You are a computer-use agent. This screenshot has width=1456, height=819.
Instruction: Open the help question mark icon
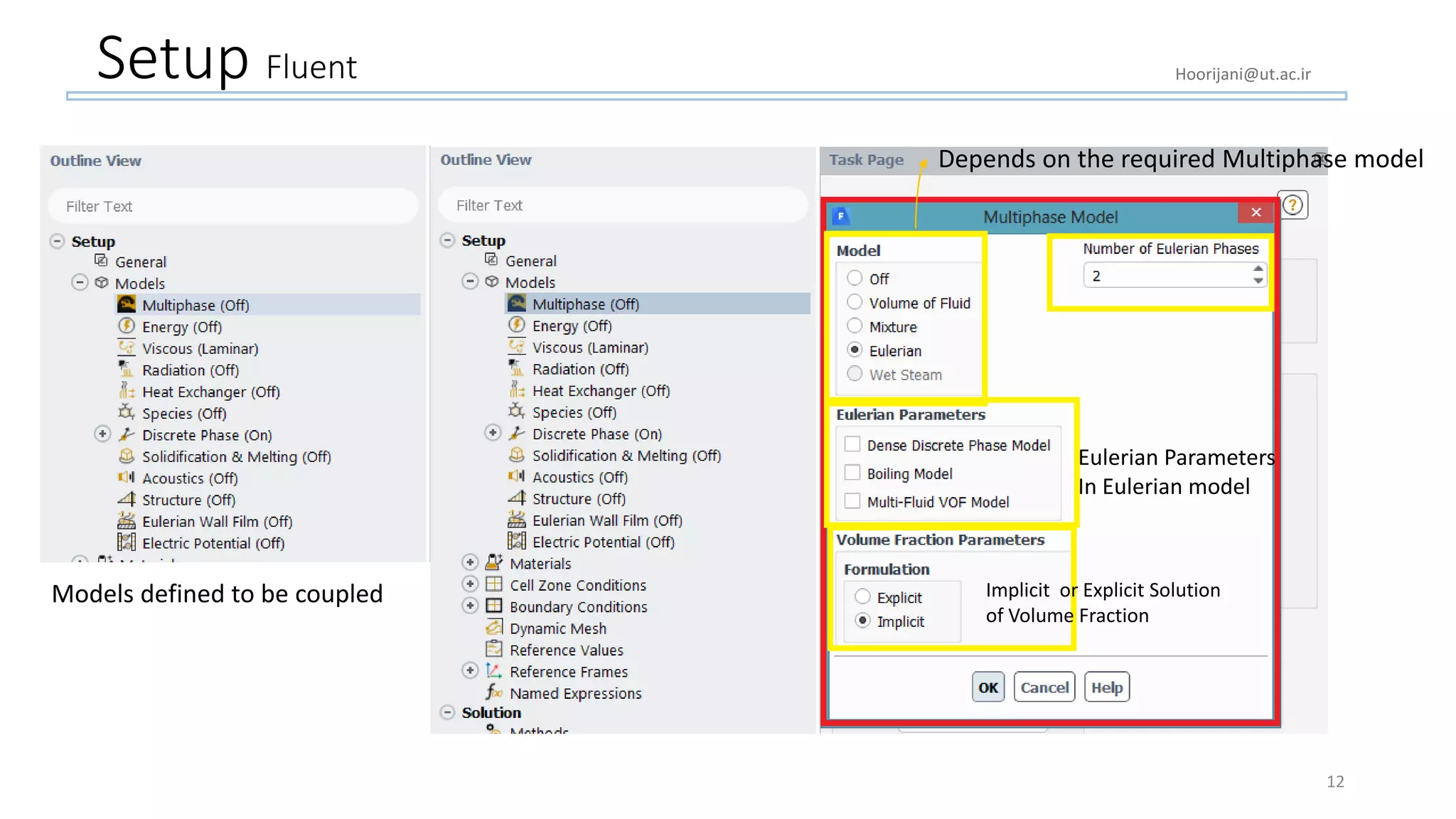pos(1292,205)
